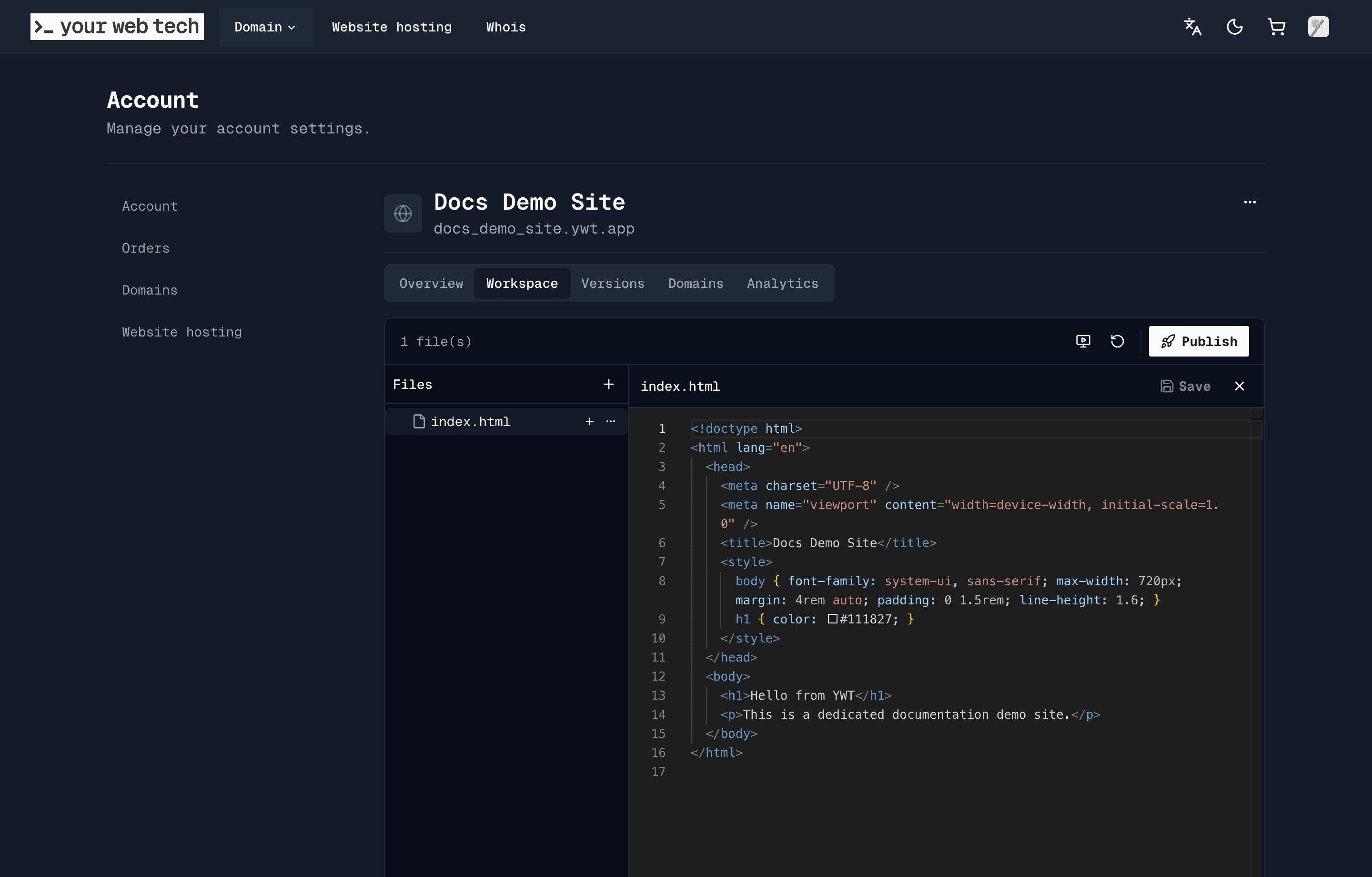The height and width of the screenshot is (877, 1372).
Task: Click the globe site icon
Action: 403,214
